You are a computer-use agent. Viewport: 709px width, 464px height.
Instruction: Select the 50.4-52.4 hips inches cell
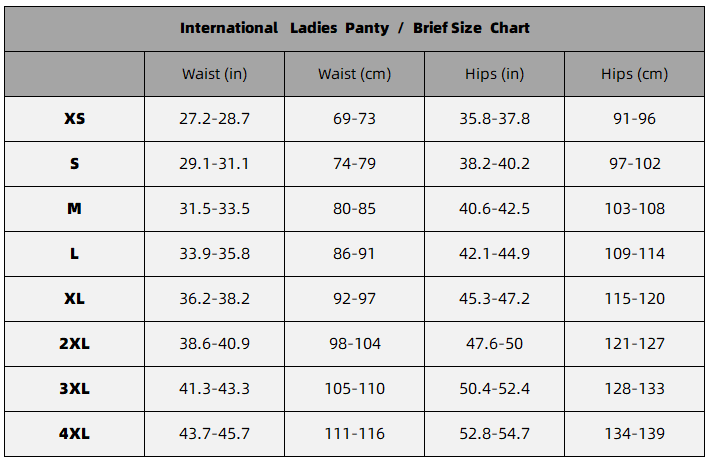click(495, 388)
